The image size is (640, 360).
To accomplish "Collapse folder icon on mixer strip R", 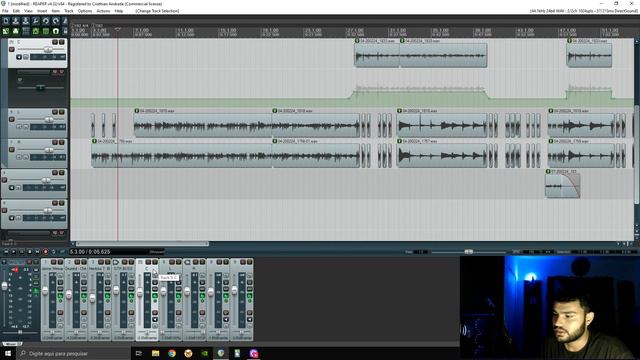I will tap(187, 262).
